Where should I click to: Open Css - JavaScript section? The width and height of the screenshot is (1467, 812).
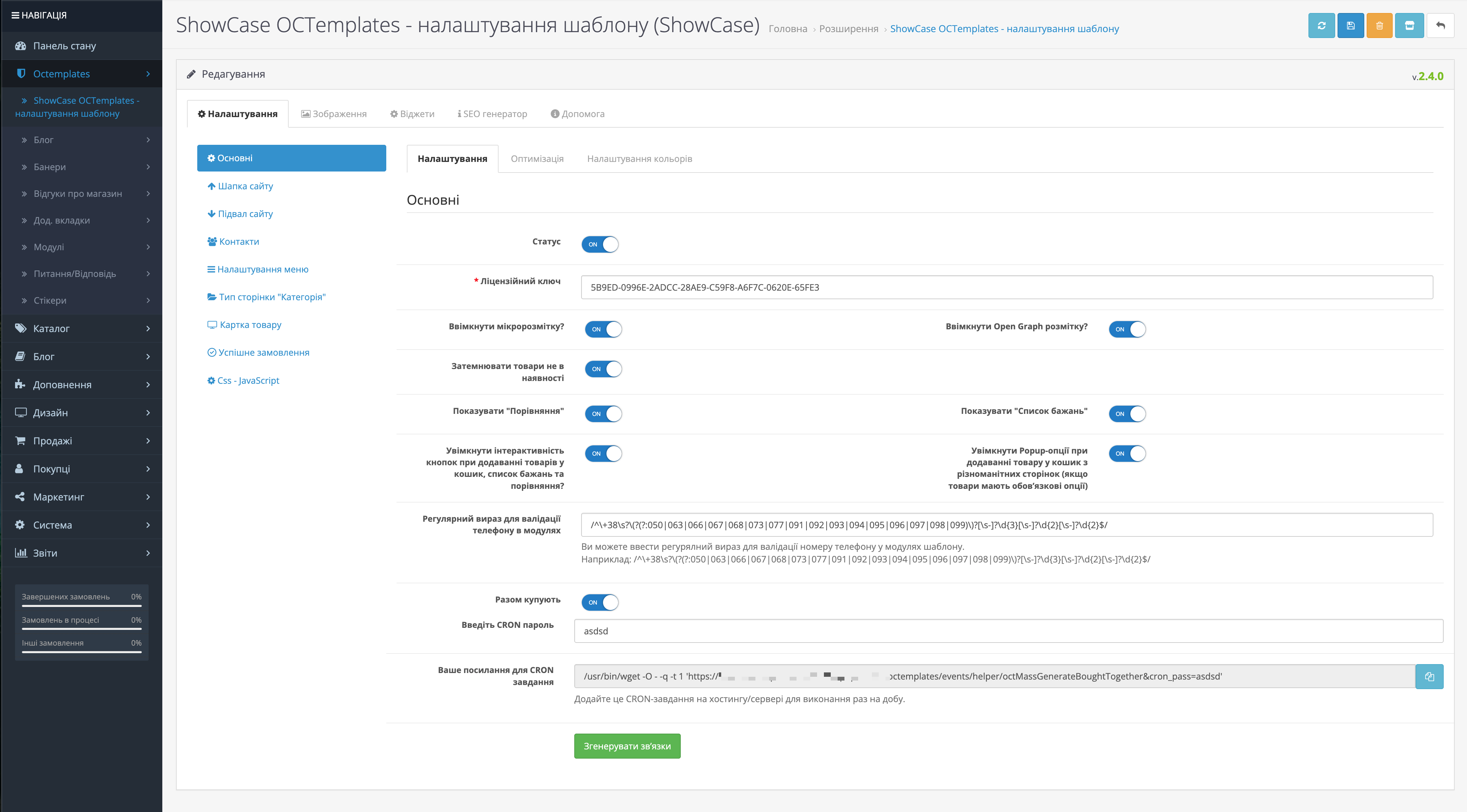tap(242, 380)
